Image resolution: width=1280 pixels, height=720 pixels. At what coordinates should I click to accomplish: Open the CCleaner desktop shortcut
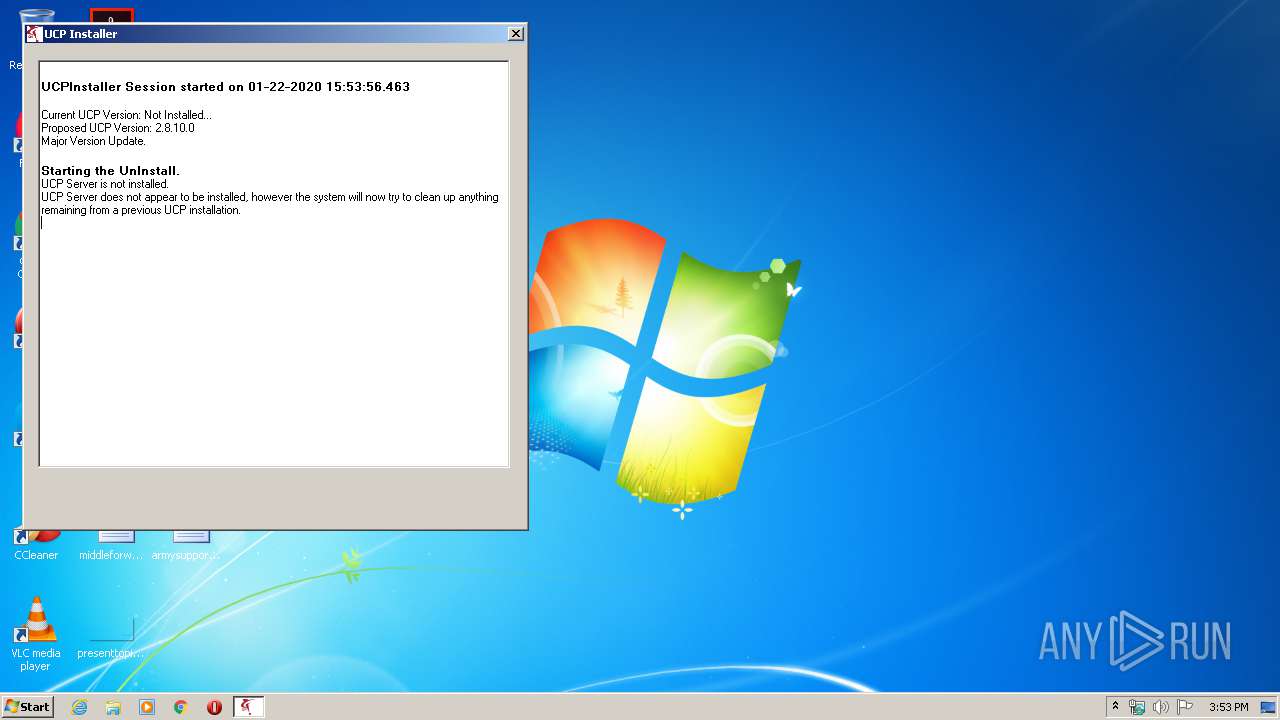click(36, 546)
